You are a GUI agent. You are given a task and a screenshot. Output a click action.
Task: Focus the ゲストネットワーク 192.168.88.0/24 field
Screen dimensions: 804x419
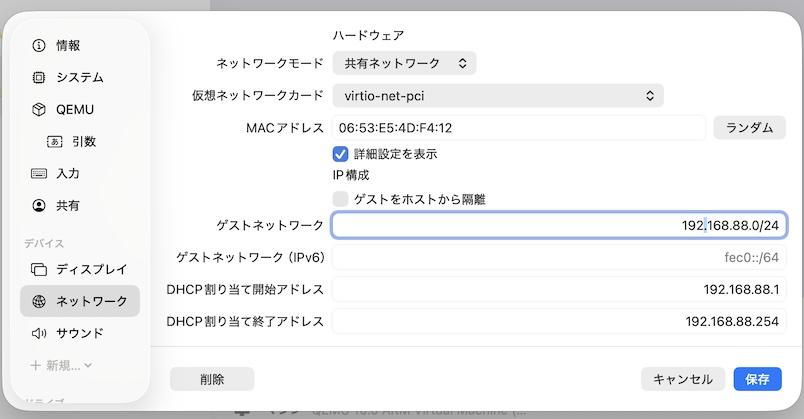(x=559, y=225)
